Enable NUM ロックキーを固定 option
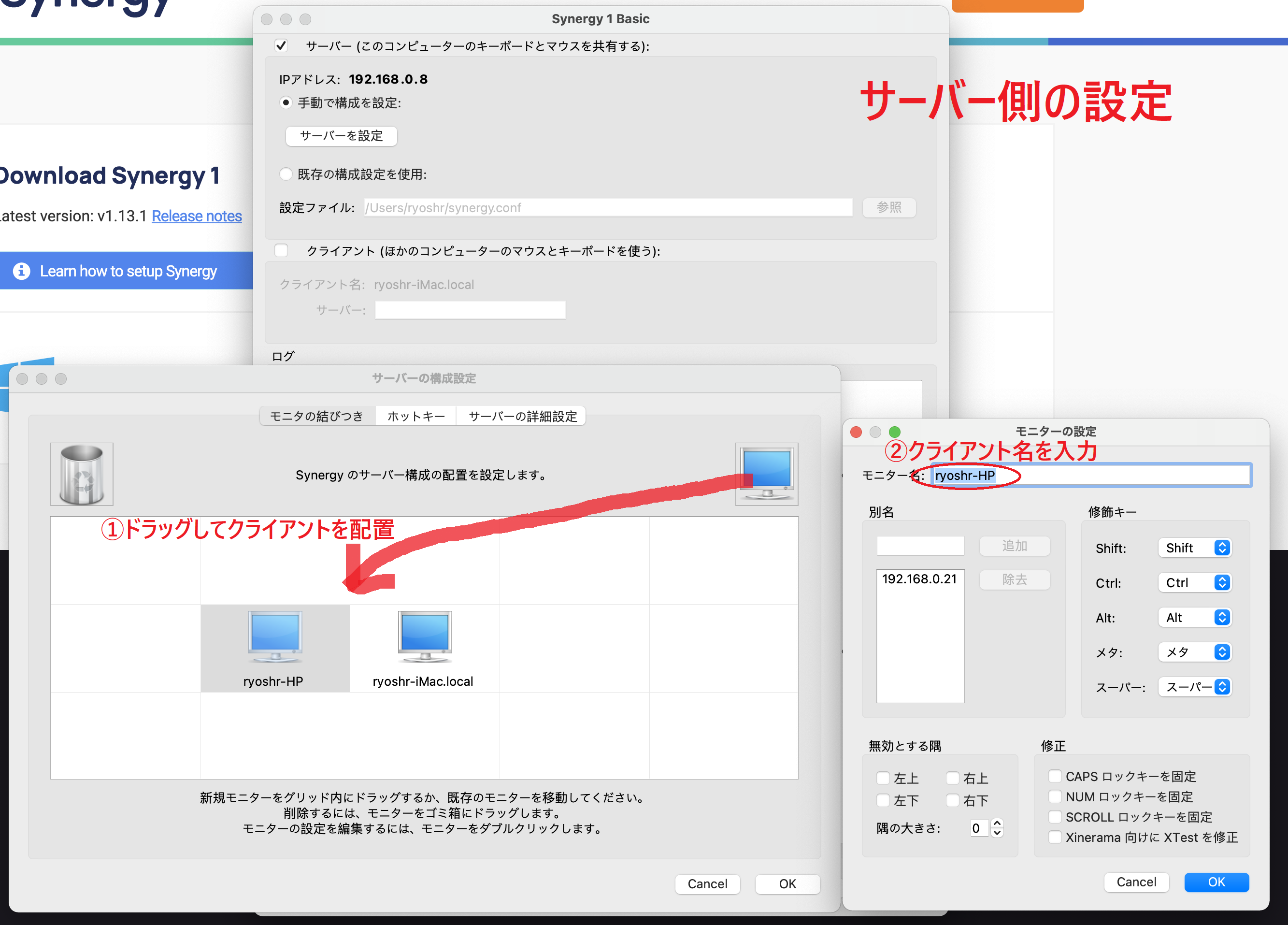 [x=1055, y=796]
